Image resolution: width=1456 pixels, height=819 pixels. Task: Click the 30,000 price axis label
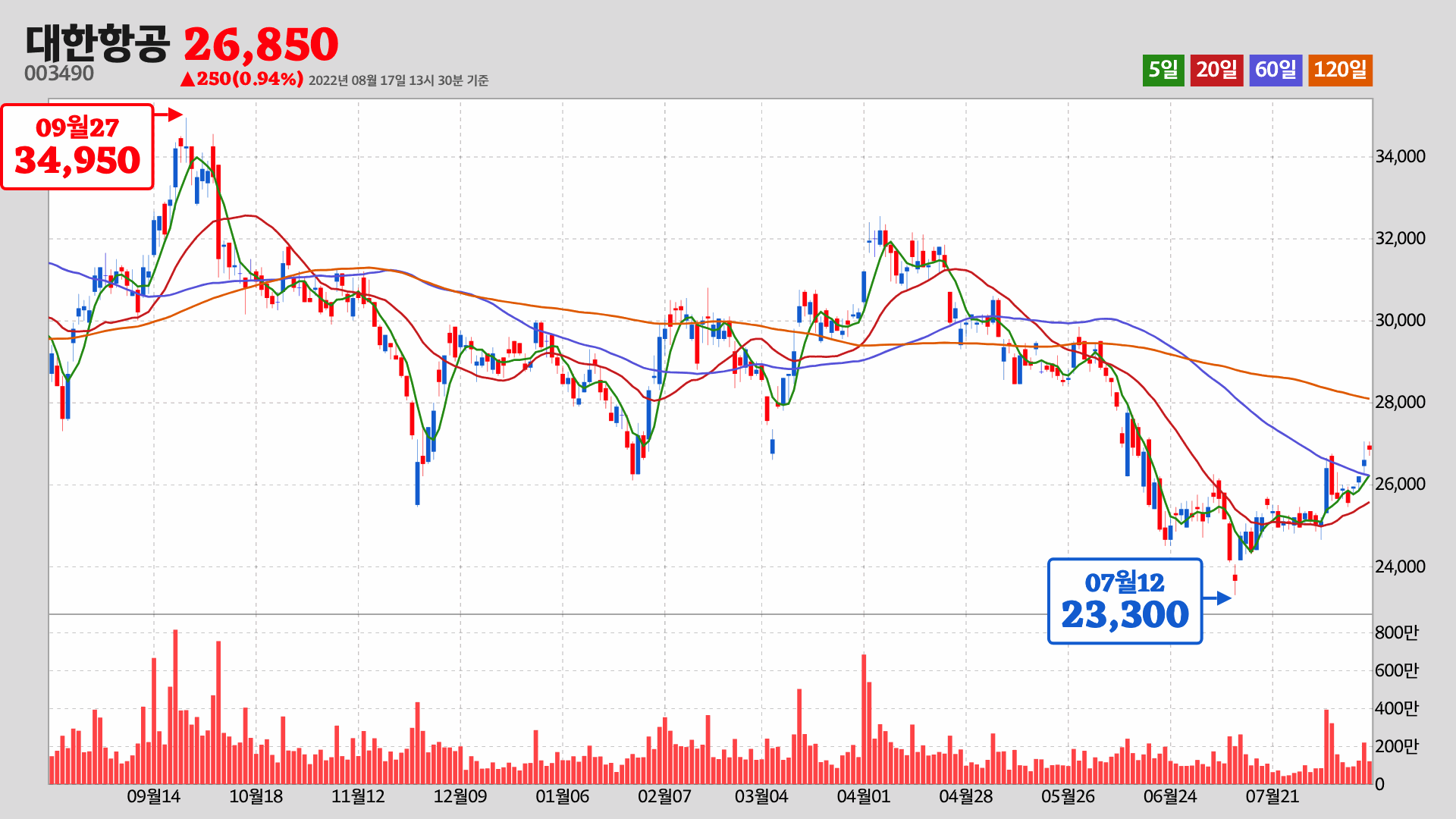tap(1400, 321)
